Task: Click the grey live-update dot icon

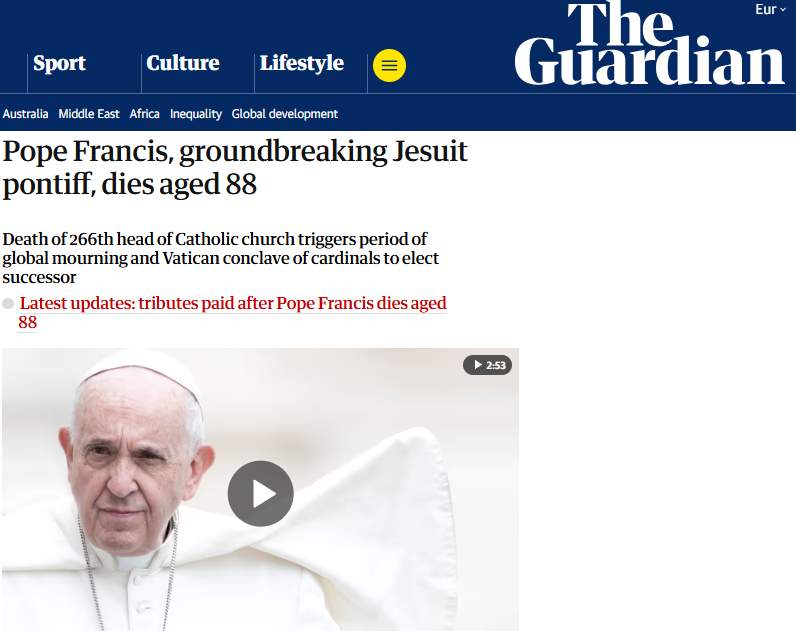Action: 8,304
